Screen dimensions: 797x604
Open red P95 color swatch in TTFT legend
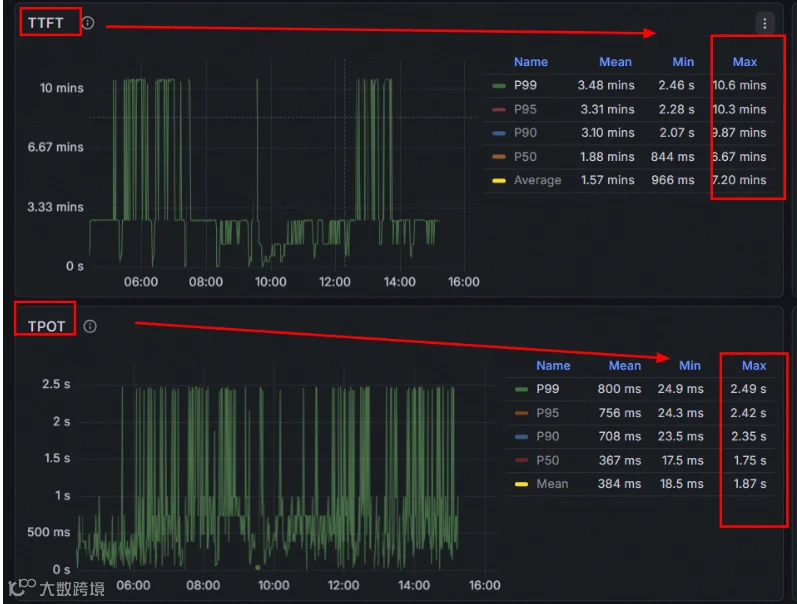499,109
